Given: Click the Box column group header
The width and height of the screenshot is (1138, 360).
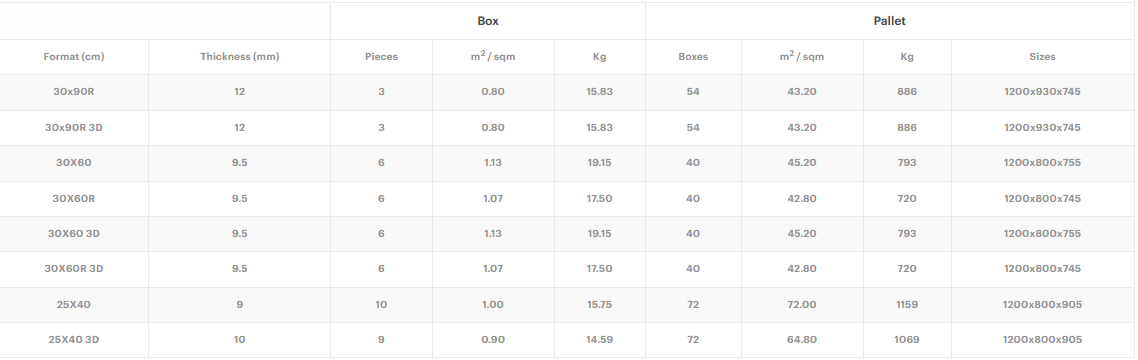Looking at the screenshot, I should click(488, 21).
